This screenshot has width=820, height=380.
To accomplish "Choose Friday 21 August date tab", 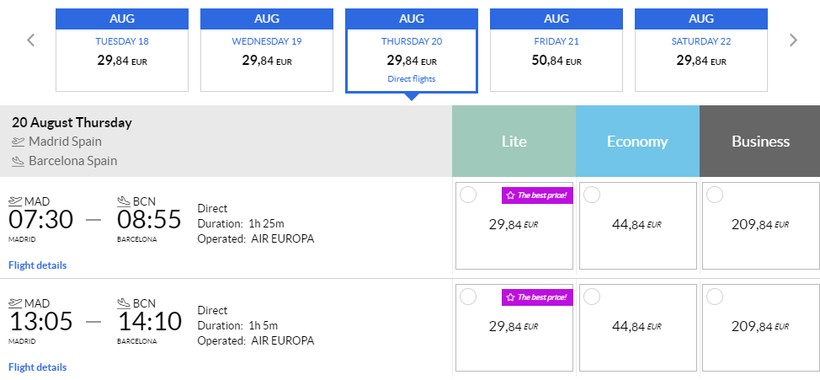I will click(556, 50).
